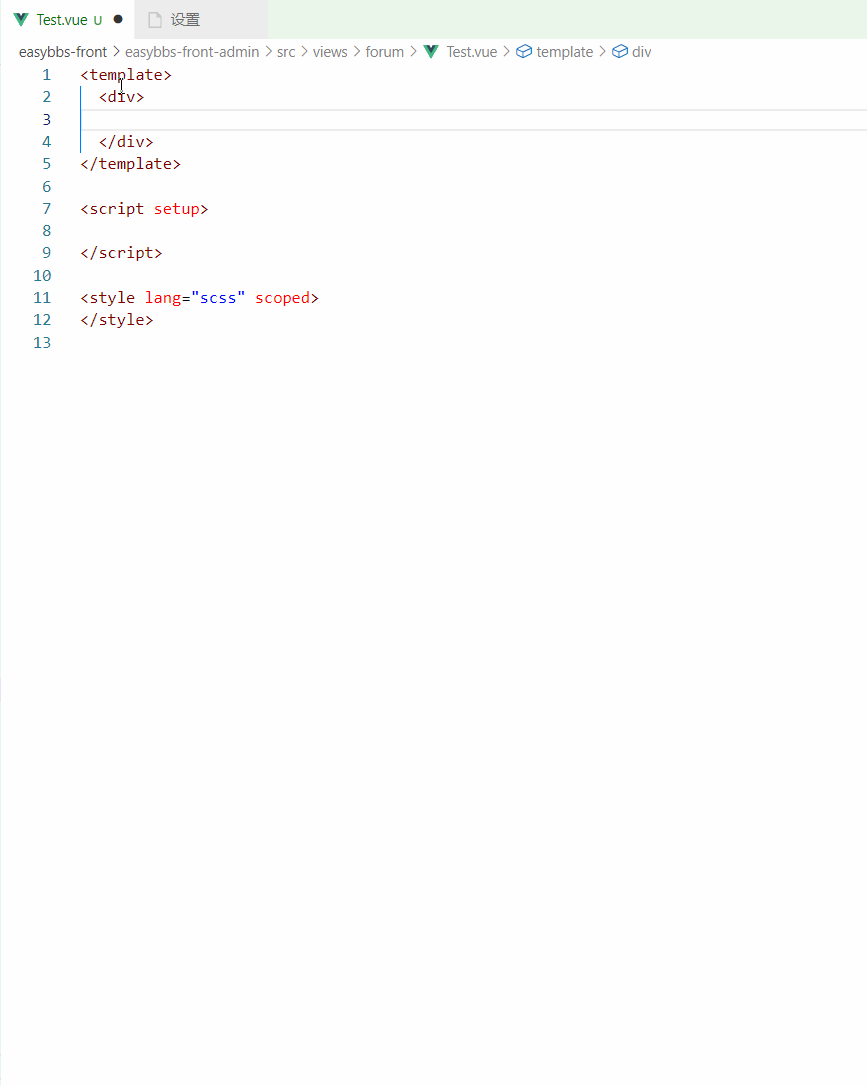Click line number 1 in the gutter
Screen dimensions: 867x1086
click(x=46, y=75)
